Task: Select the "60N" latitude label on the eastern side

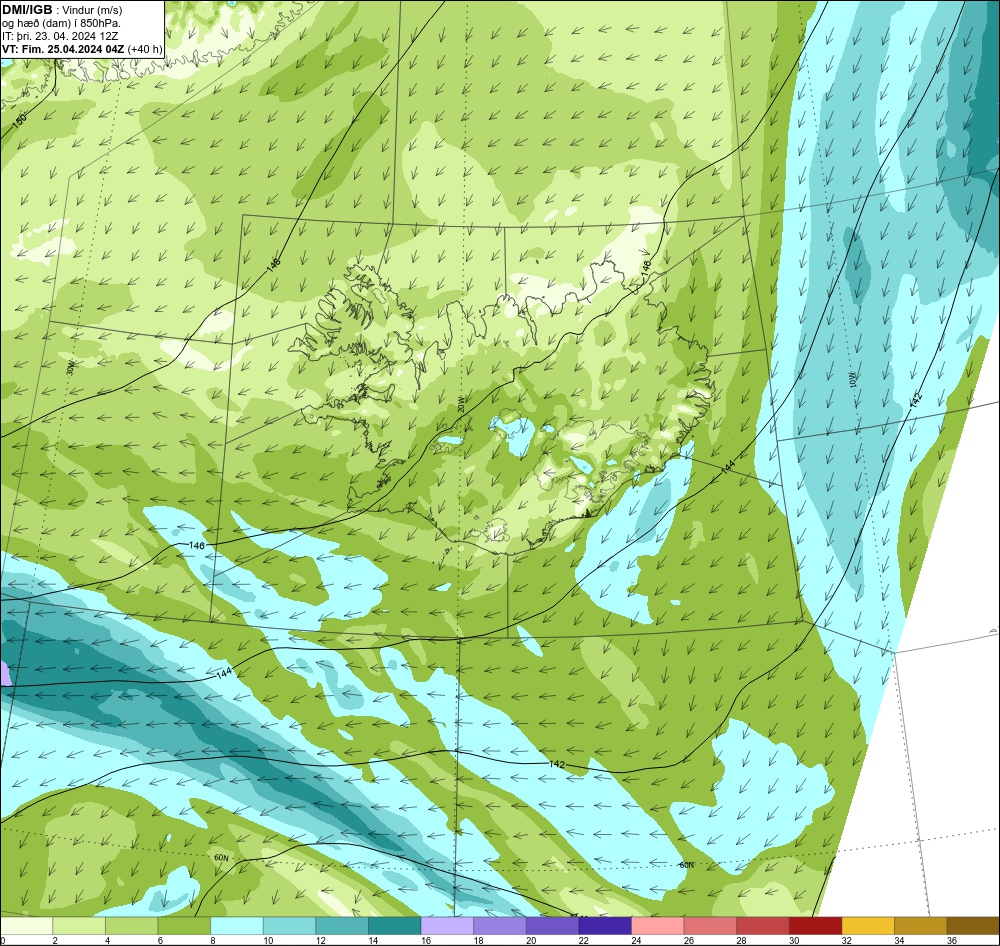Action: click(x=686, y=865)
